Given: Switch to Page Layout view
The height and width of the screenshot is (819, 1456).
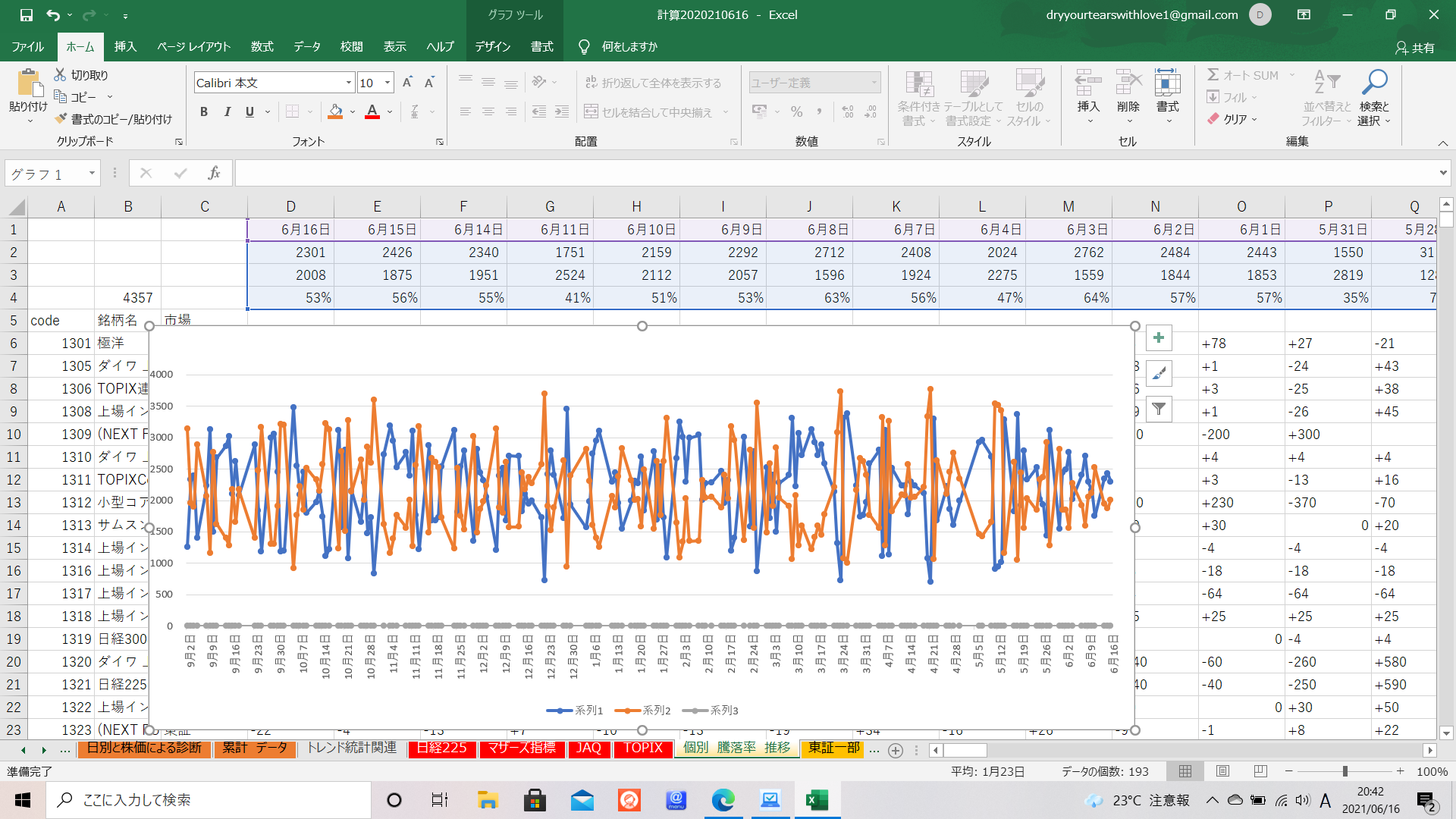Looking at the screenshot, I should (x=1222, y=771).
